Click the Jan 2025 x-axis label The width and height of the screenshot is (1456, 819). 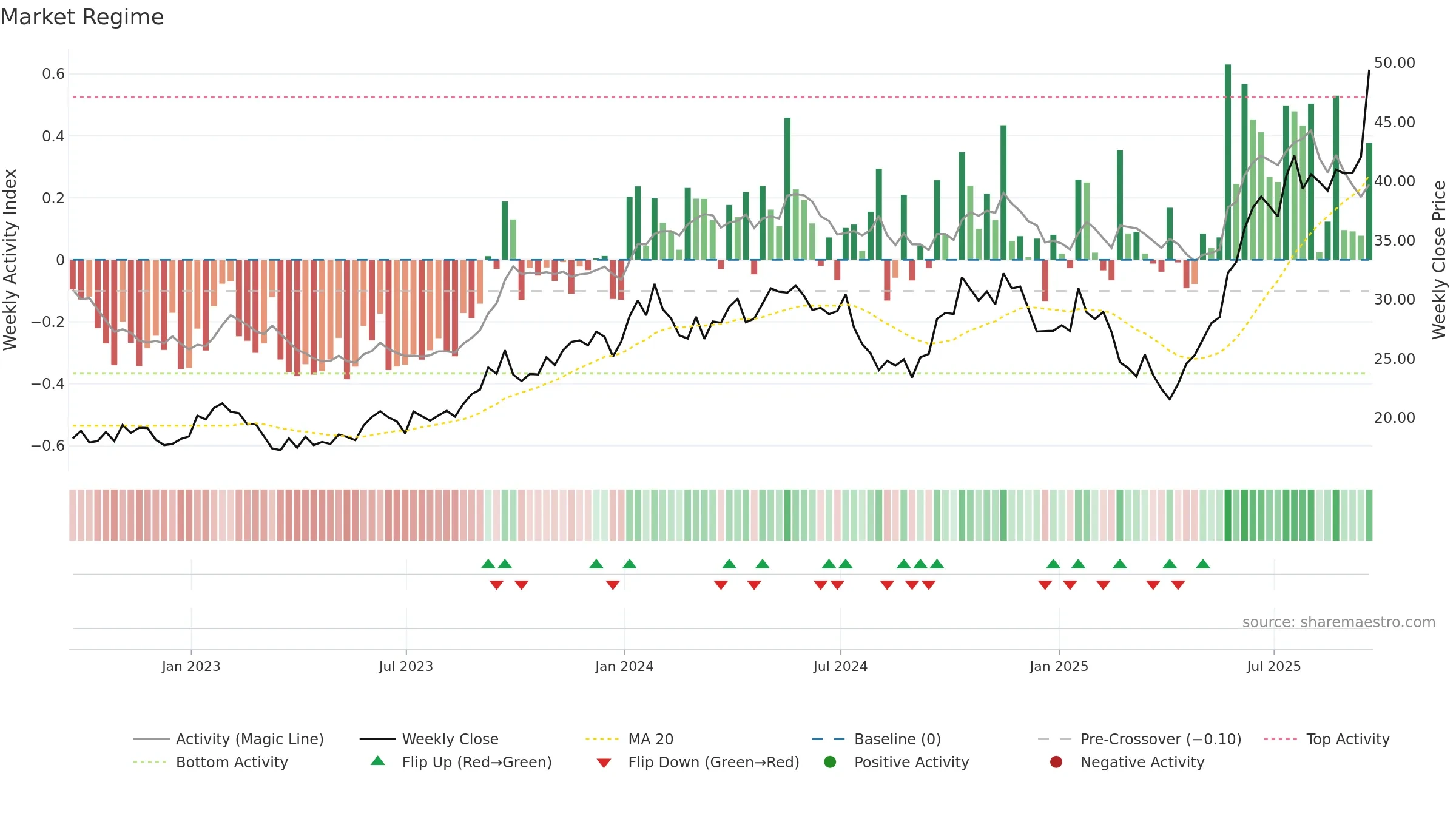(x=1059, y=666)
